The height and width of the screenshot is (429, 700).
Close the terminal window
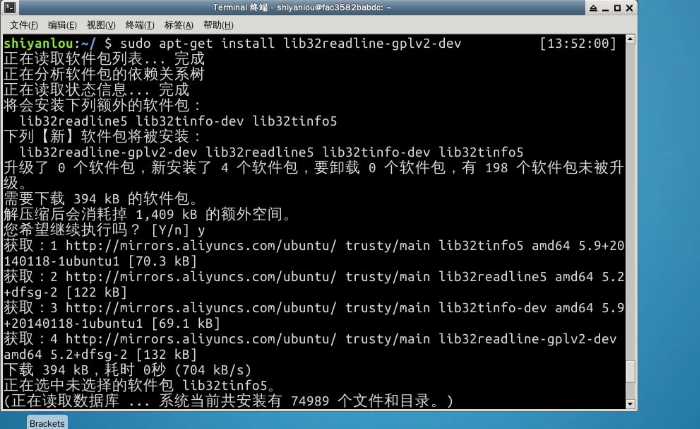[x=629, y=8]
